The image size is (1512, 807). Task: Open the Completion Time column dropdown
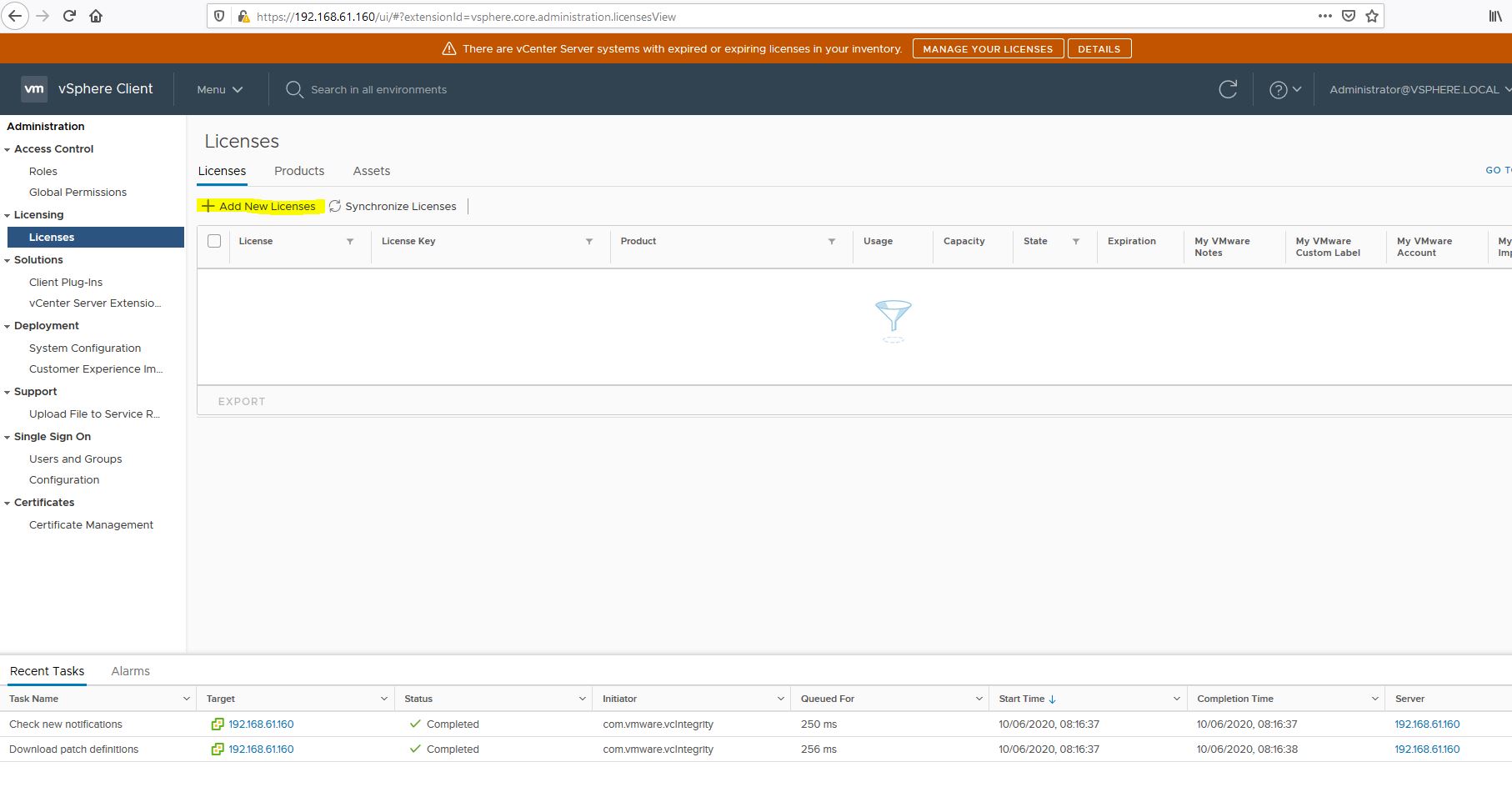click(x=1375, y=699)
